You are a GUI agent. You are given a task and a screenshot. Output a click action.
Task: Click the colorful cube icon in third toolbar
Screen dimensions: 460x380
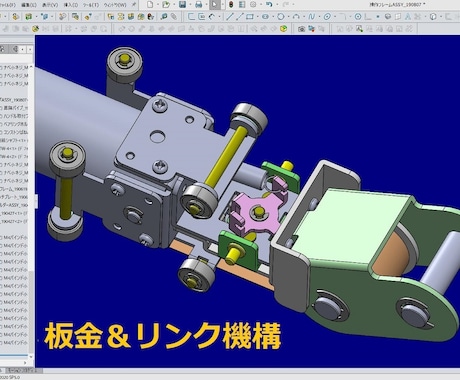pos(283,29)
